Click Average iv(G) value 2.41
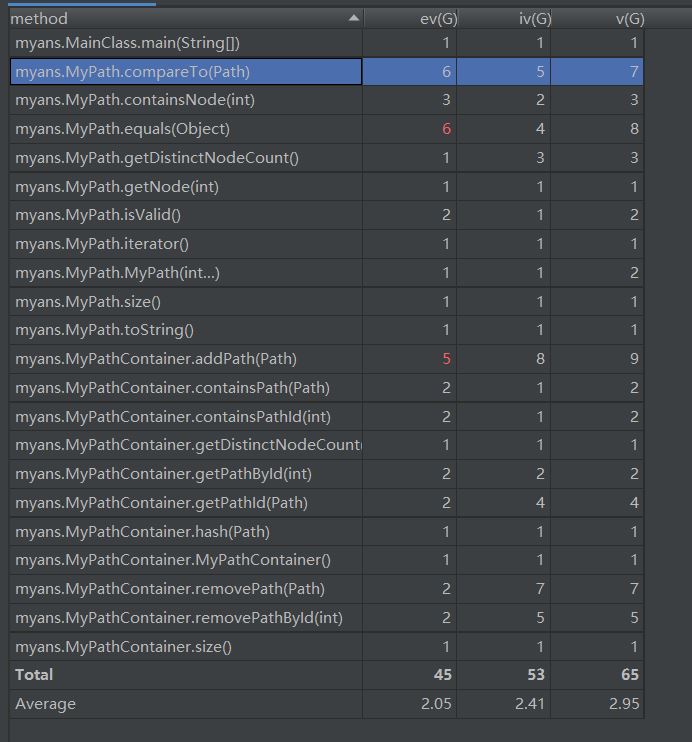Screen dimensions: 692x742 530,704
